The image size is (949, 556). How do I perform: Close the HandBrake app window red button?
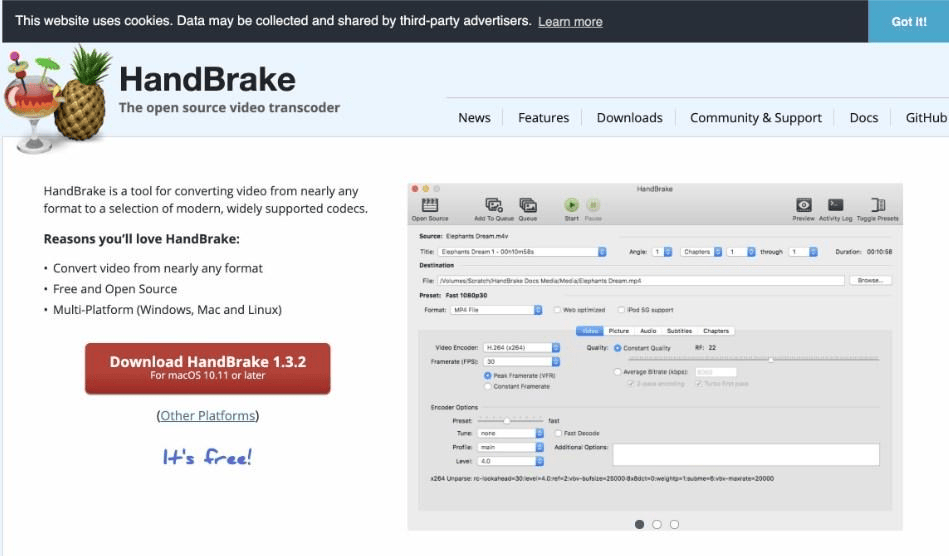415,189
